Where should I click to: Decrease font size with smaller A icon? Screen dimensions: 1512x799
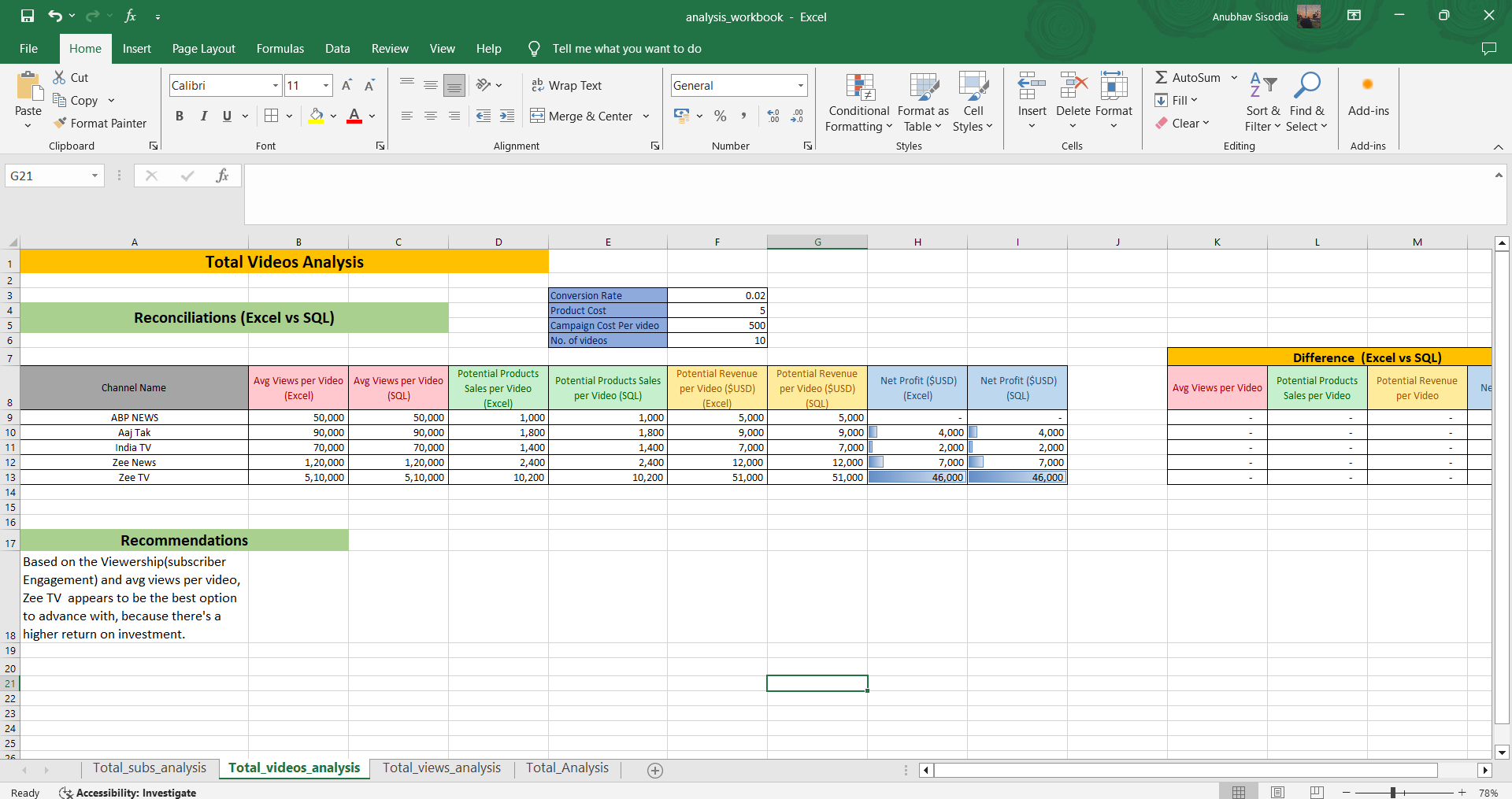click(369, 85)
